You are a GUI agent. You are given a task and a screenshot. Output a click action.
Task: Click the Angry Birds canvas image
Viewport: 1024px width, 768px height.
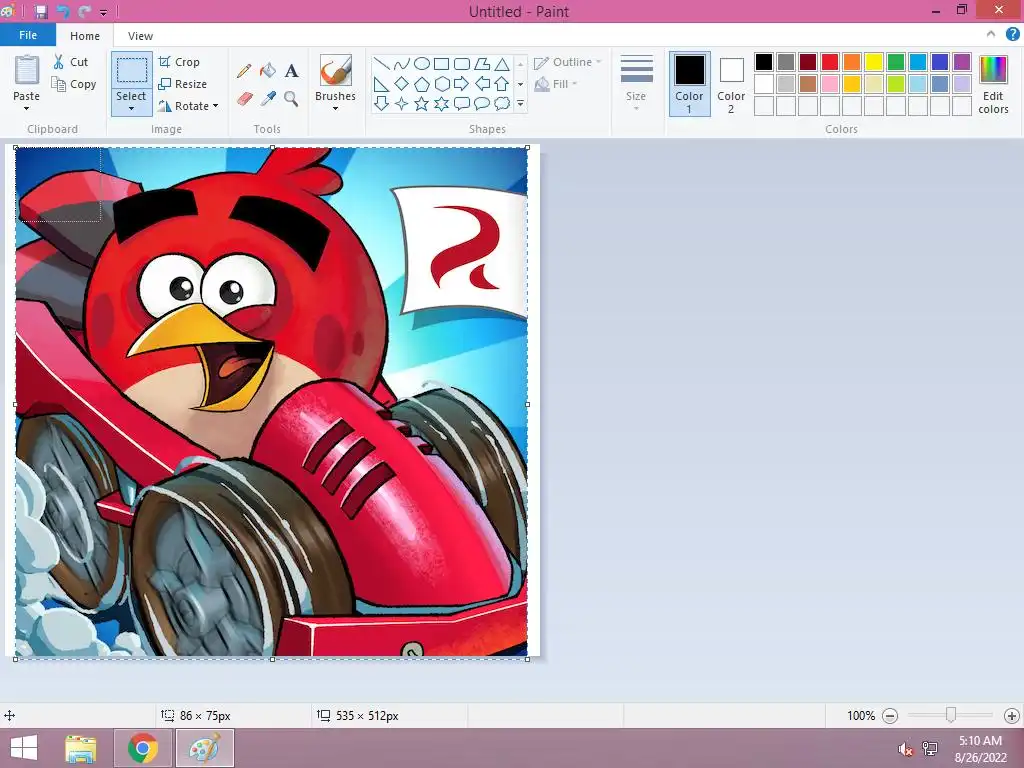272,402
